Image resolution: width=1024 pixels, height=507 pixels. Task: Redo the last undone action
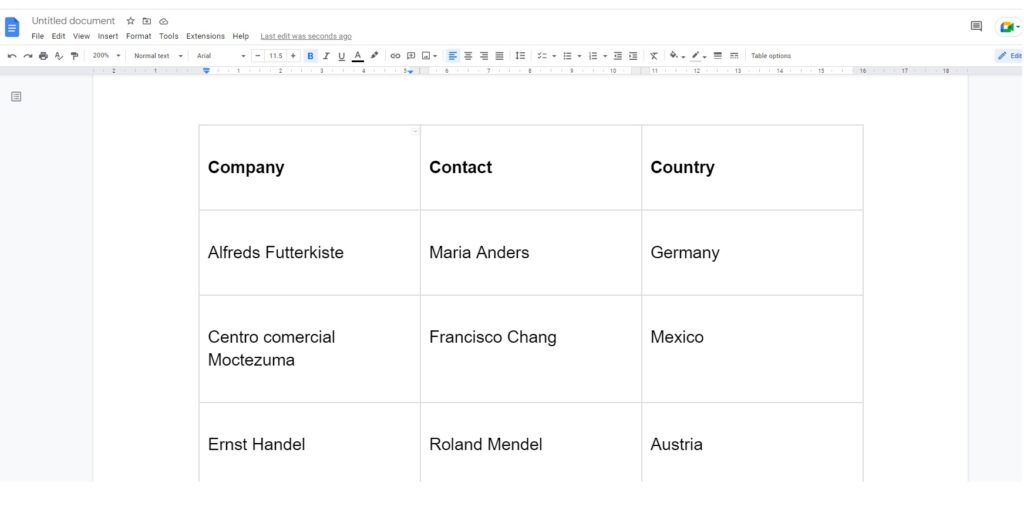(27, 56)
